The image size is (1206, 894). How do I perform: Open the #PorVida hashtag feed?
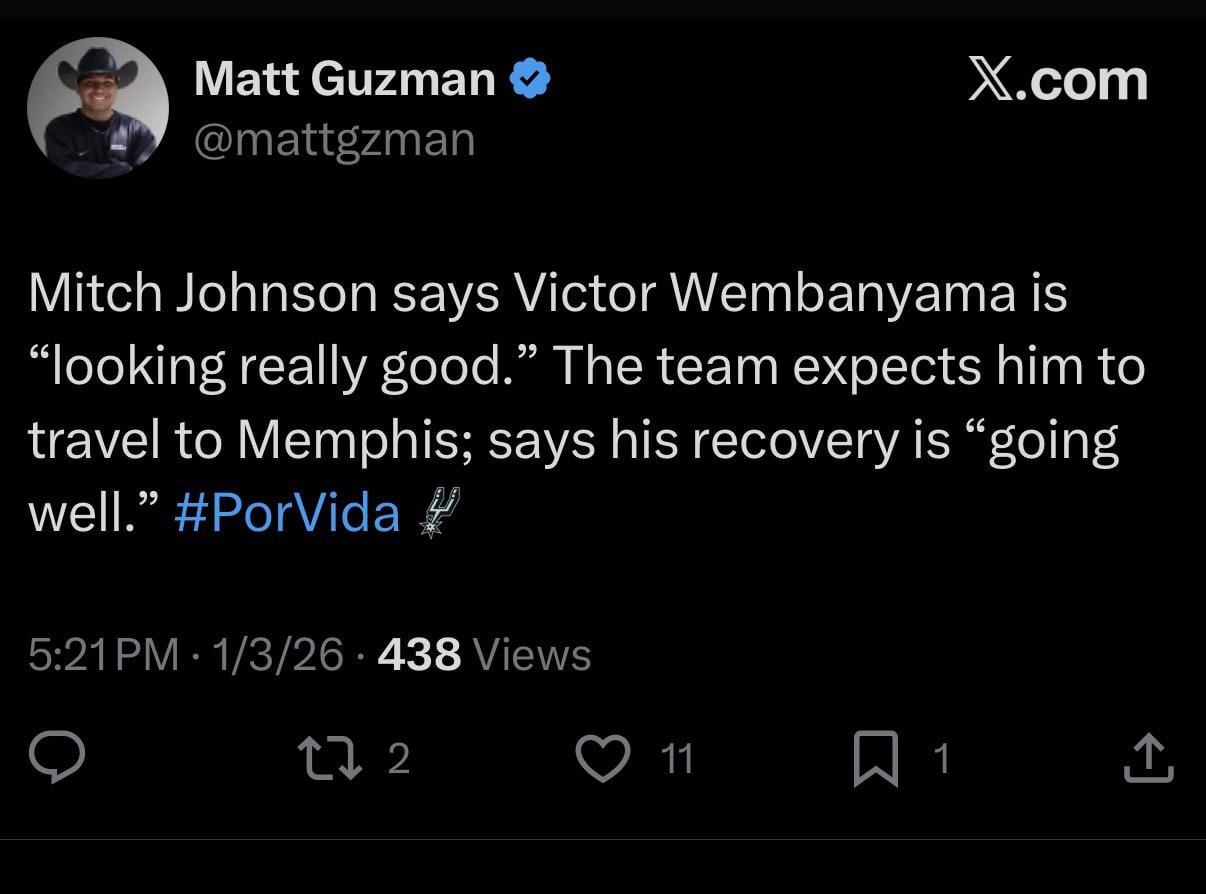pos(287,512)
